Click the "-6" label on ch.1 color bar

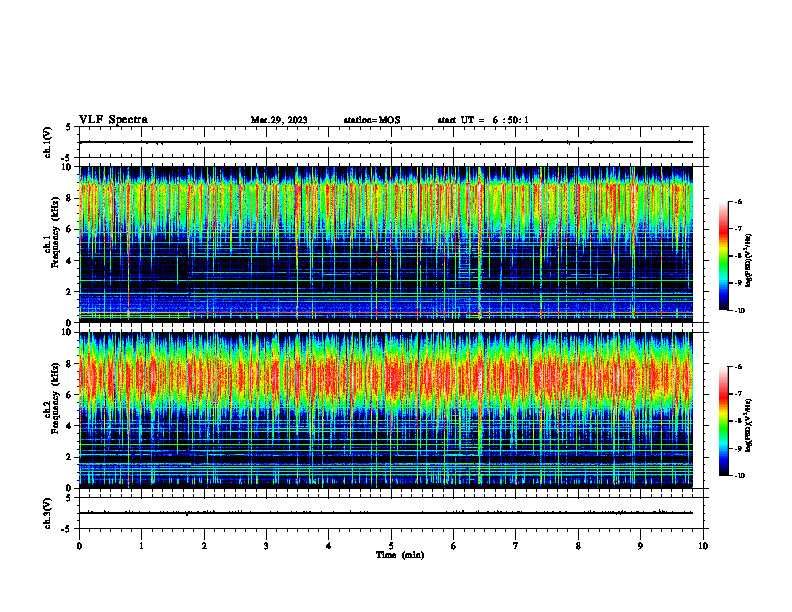[x=738, y=202]
